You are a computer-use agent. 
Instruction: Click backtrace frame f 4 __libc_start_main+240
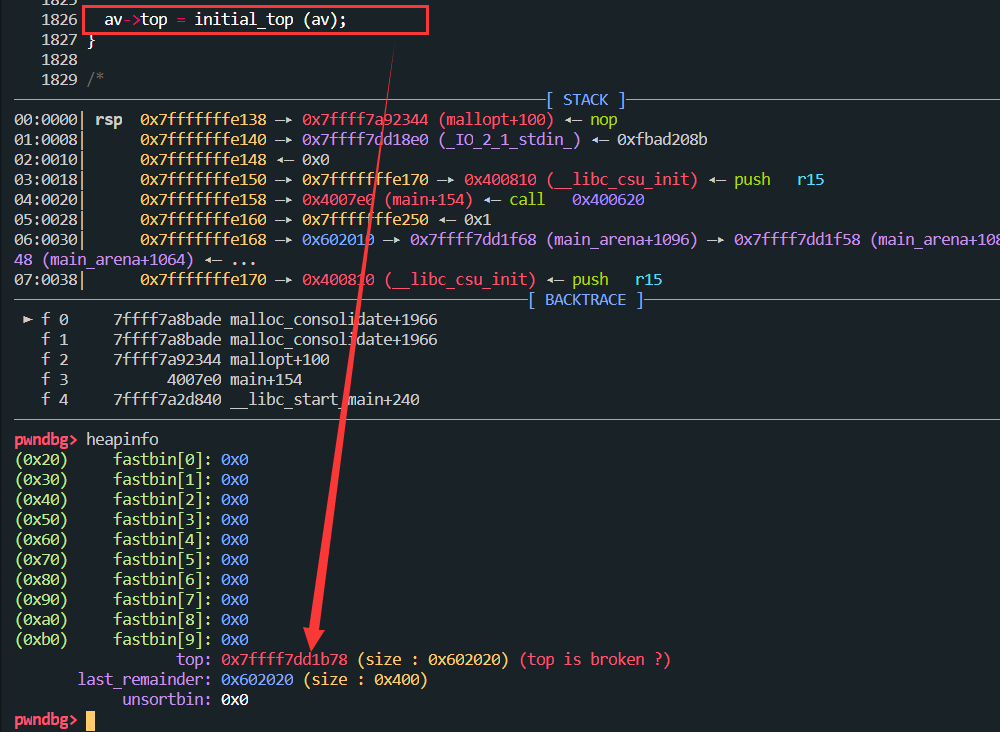coord(230,399)
